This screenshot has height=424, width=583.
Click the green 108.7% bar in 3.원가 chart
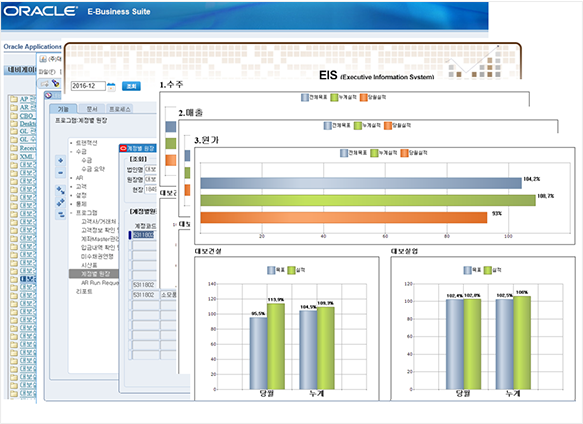(368, 200)
